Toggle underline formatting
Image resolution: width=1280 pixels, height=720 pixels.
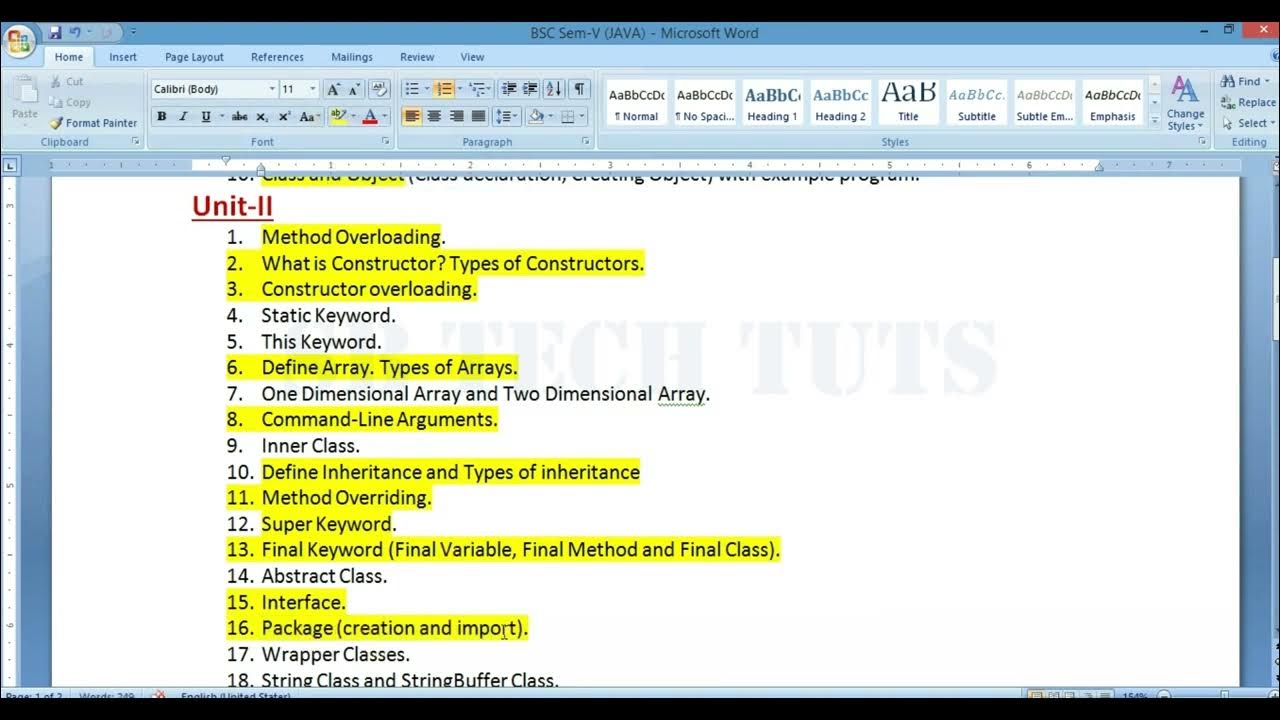click(x=205, y=117)
